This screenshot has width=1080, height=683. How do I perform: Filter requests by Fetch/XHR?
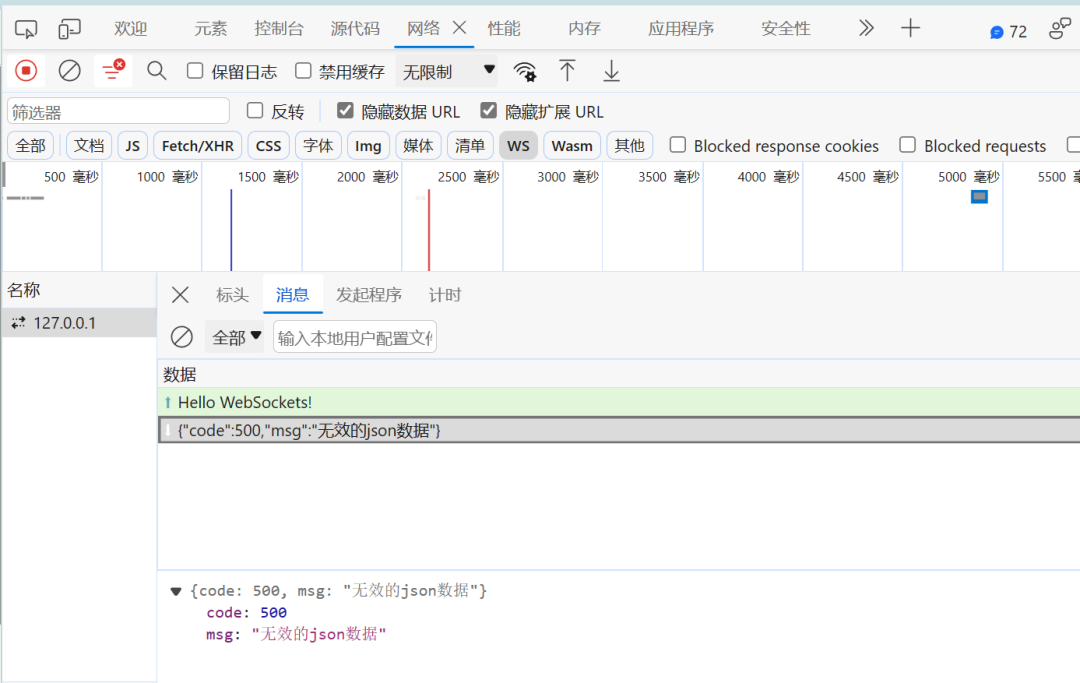pos(197,145)
